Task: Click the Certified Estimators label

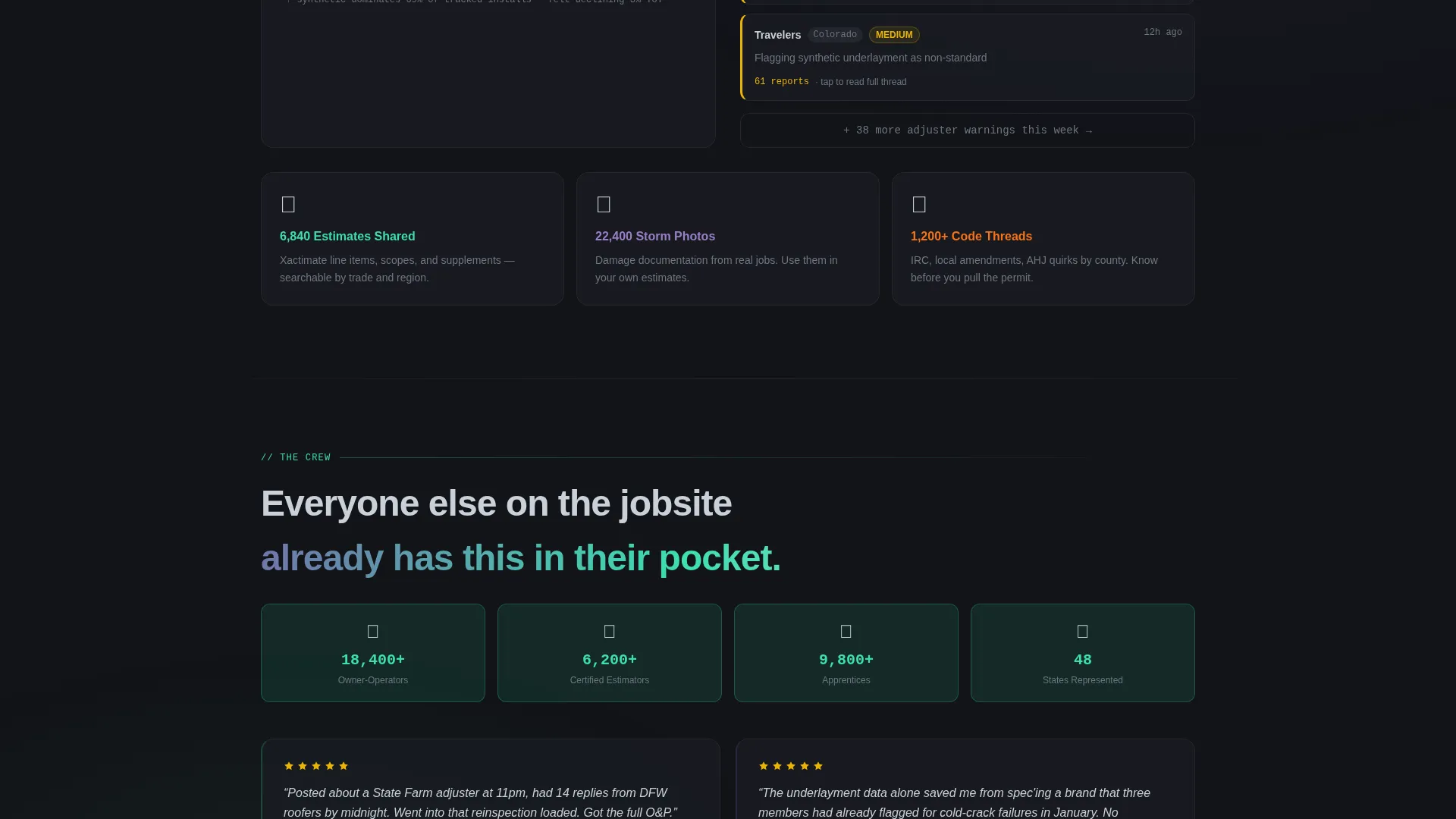Action: point(610,680)
